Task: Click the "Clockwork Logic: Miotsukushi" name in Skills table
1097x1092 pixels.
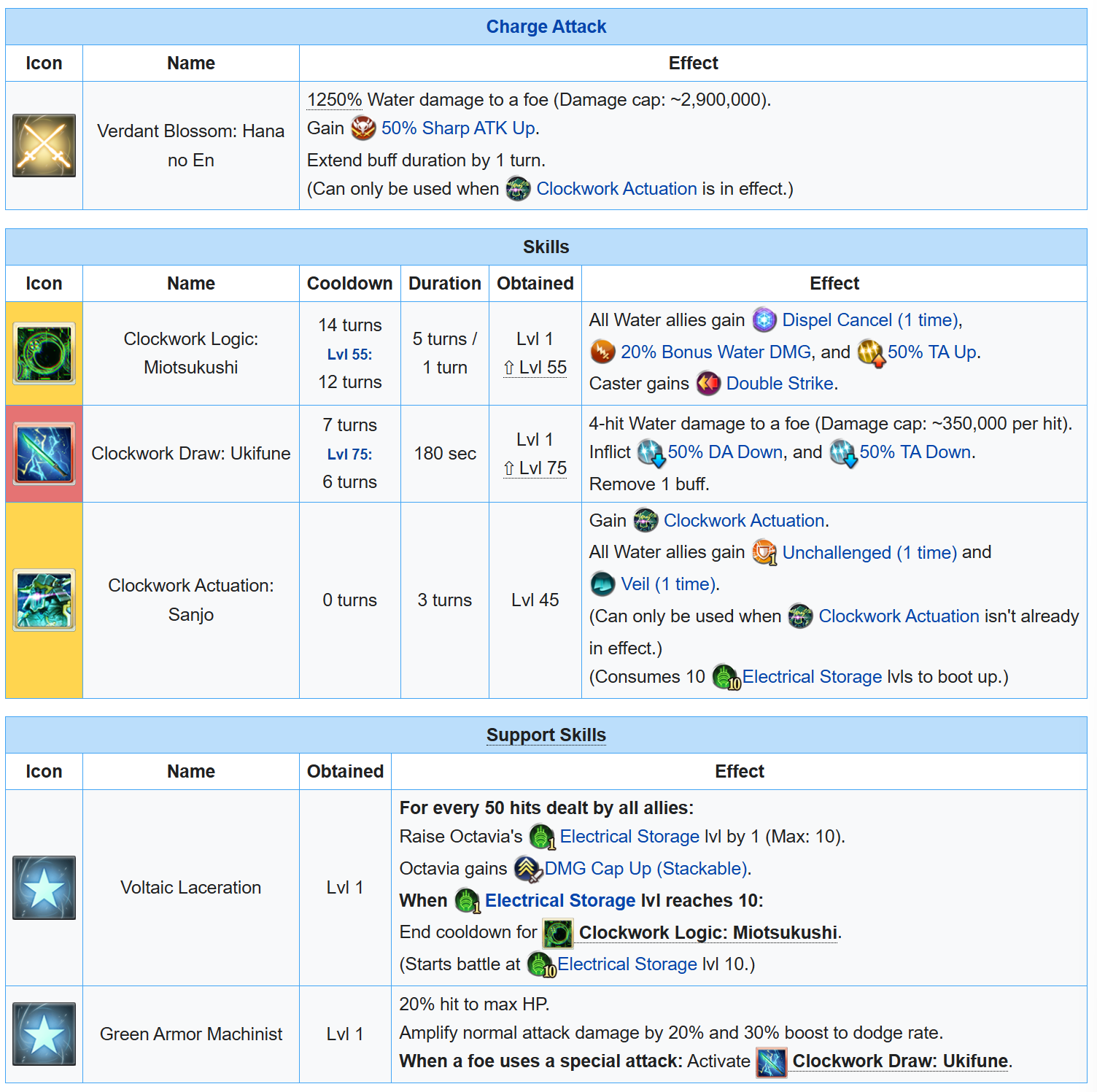Action: tap(191, 353)
